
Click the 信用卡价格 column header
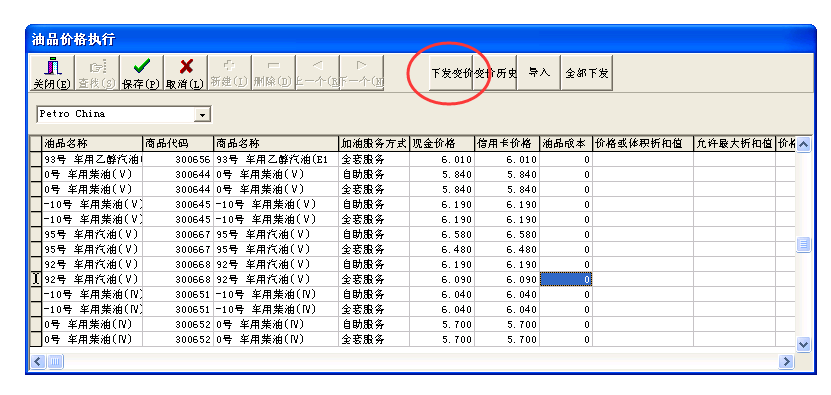pyautogui.click(x=507, y=144)
